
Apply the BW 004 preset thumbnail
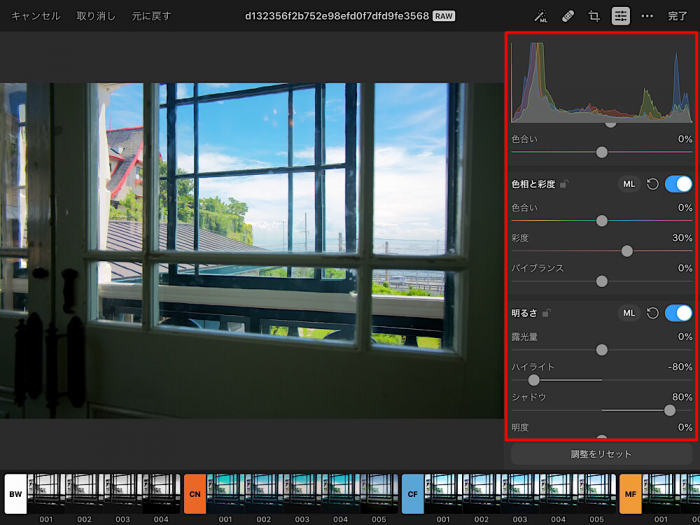click(162, 494)
